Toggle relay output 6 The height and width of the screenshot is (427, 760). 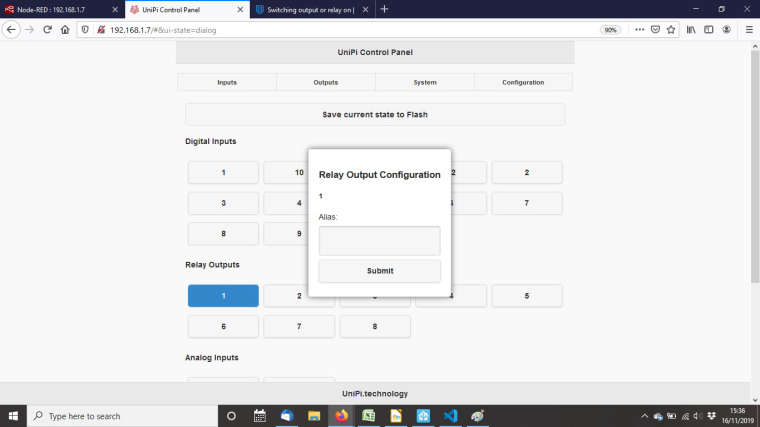[223, 327]
